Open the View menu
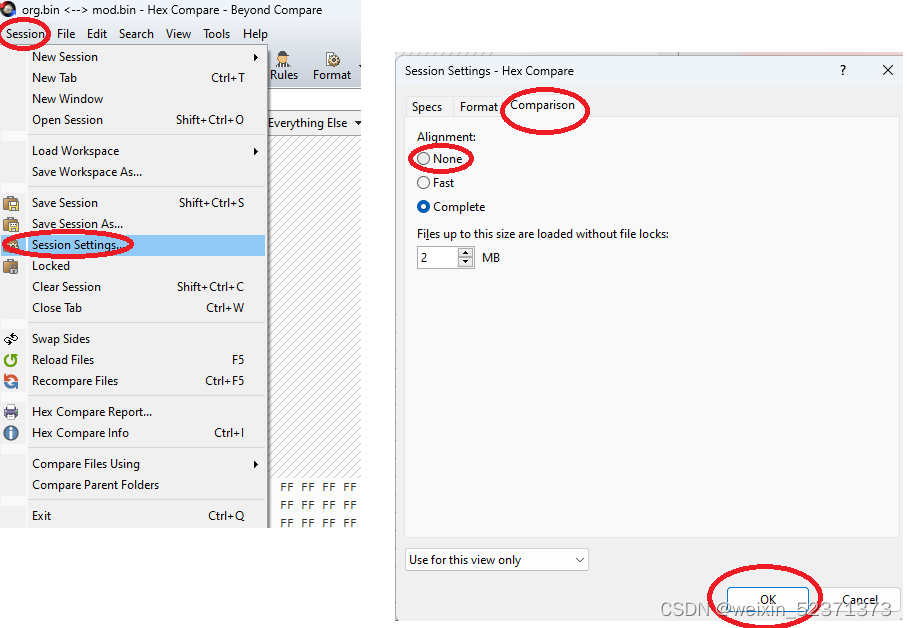 coord(178,34)
